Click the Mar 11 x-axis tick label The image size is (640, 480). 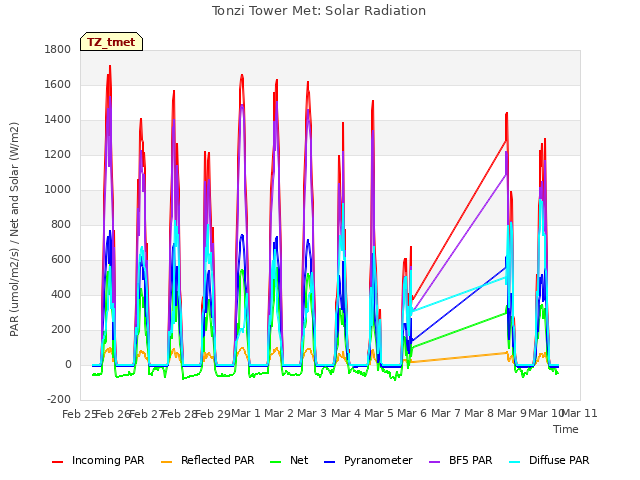580,413
